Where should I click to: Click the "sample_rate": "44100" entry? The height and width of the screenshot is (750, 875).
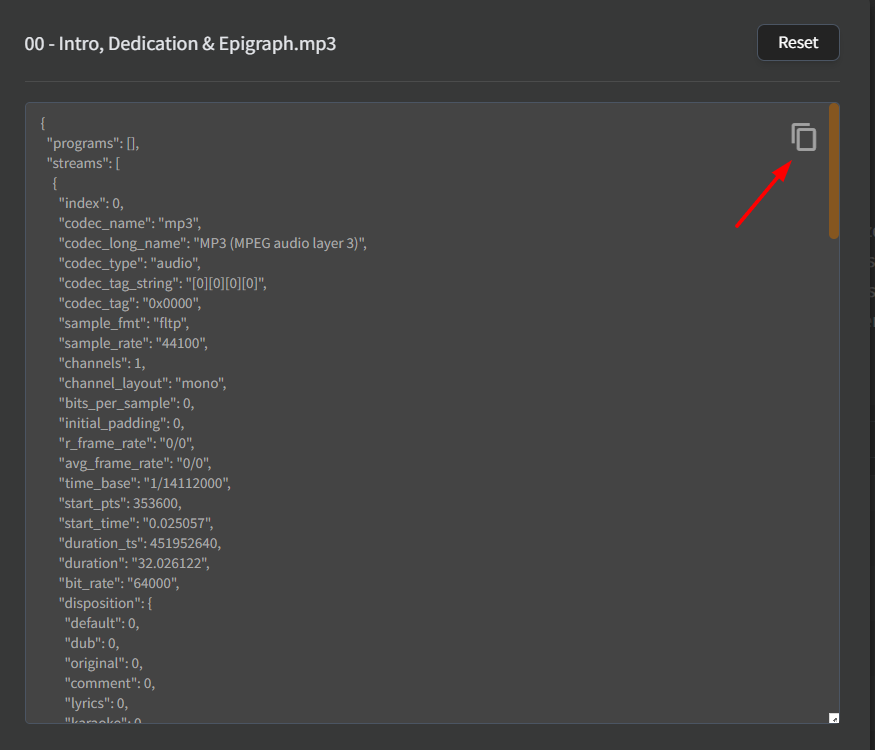point(133,343)
